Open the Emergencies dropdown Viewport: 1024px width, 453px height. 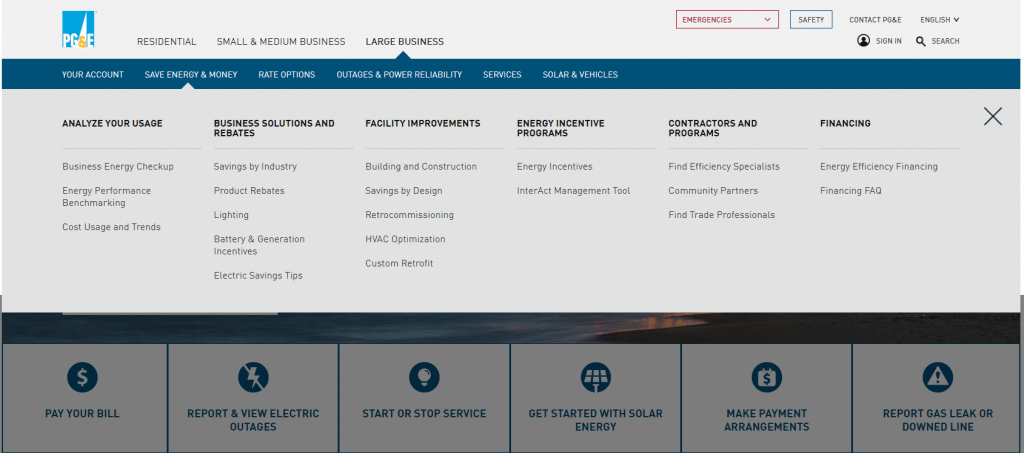point(728,20)
